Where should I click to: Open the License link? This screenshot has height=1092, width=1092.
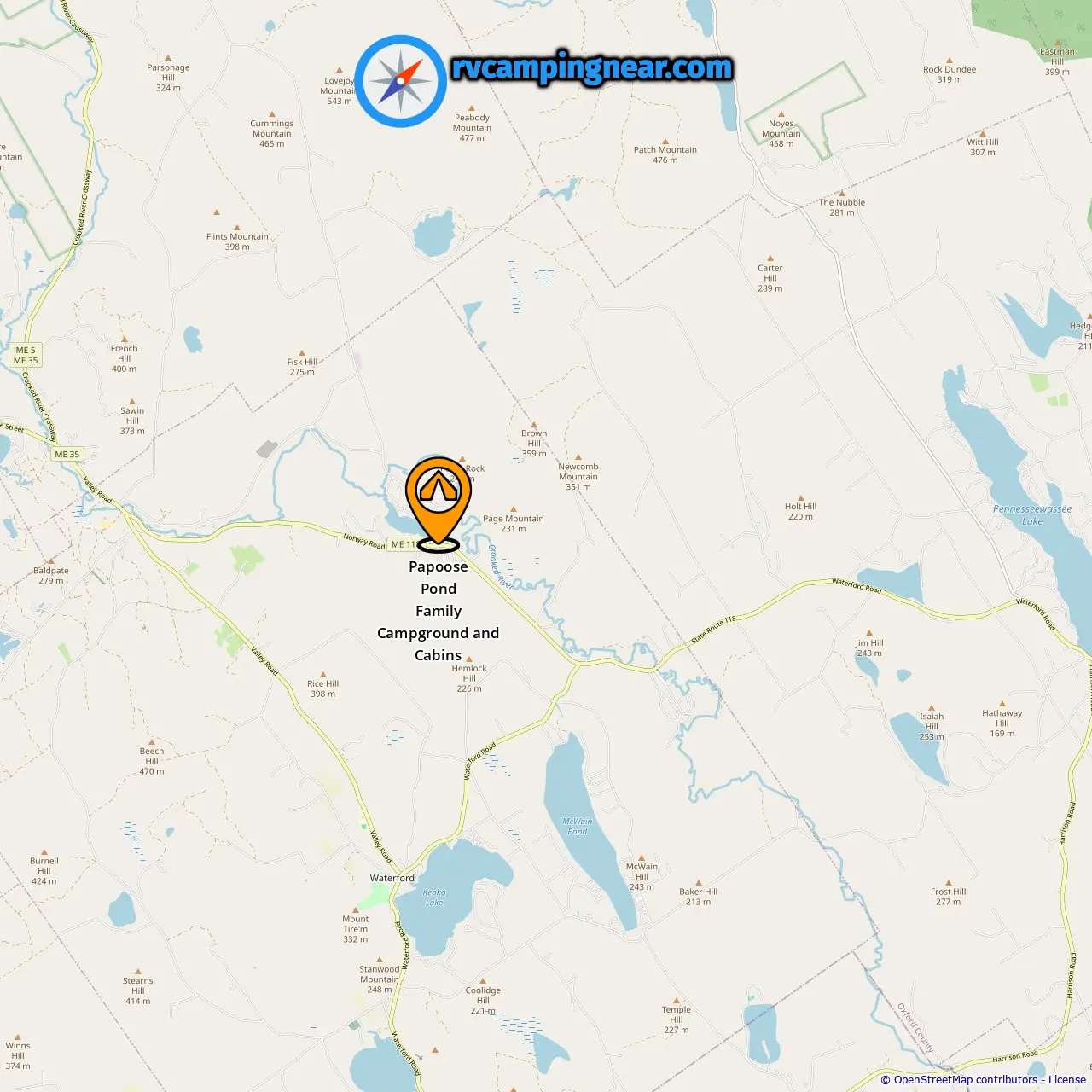(1067, 1080)
